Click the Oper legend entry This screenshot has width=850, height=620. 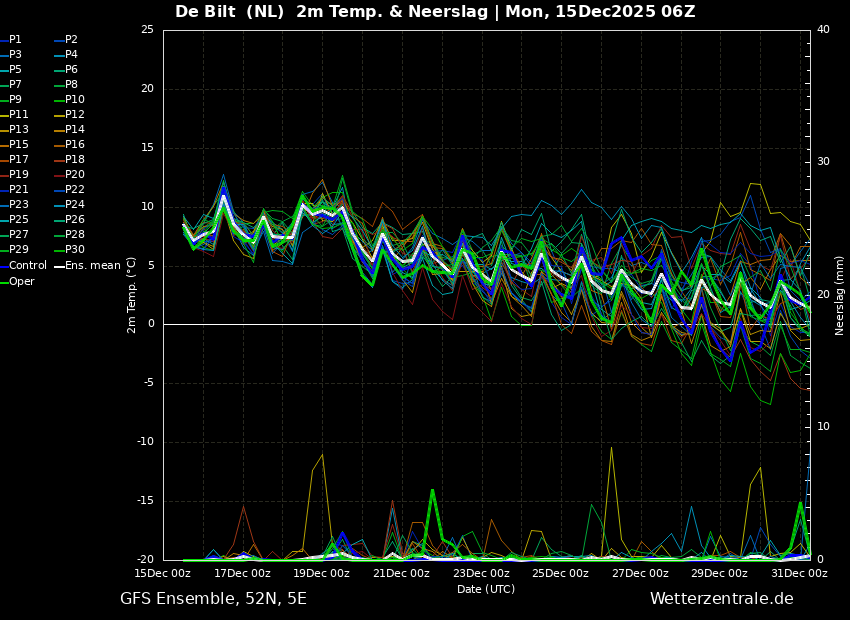(22, 282)
